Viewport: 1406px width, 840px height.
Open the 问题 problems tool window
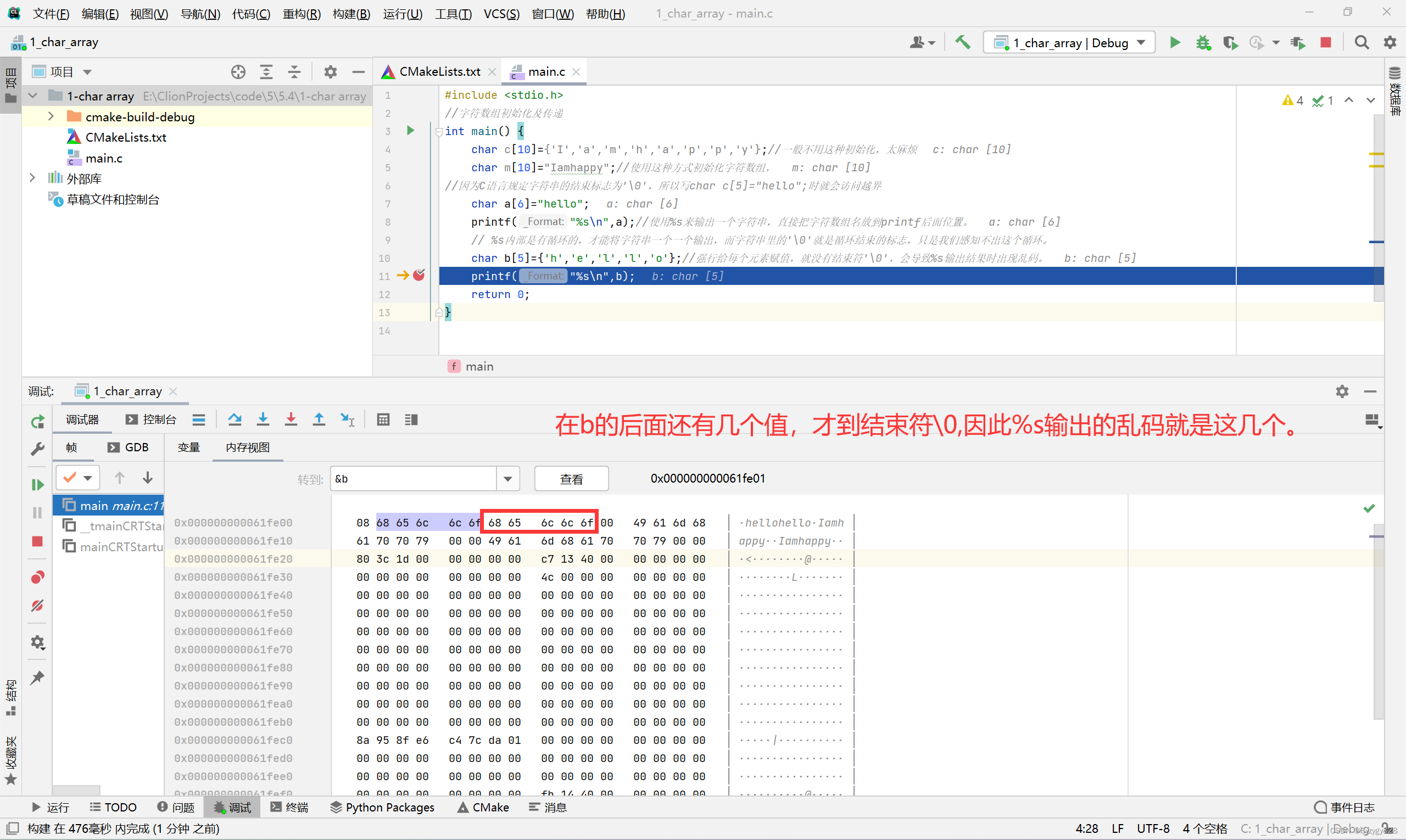pos(176,807)
